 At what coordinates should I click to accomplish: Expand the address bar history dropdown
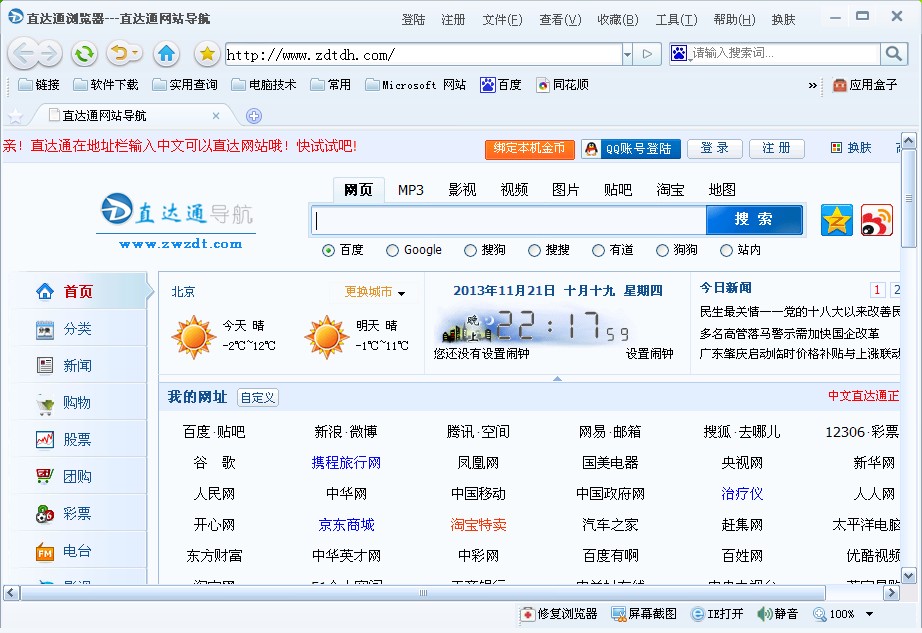click(x=627, y=54)
